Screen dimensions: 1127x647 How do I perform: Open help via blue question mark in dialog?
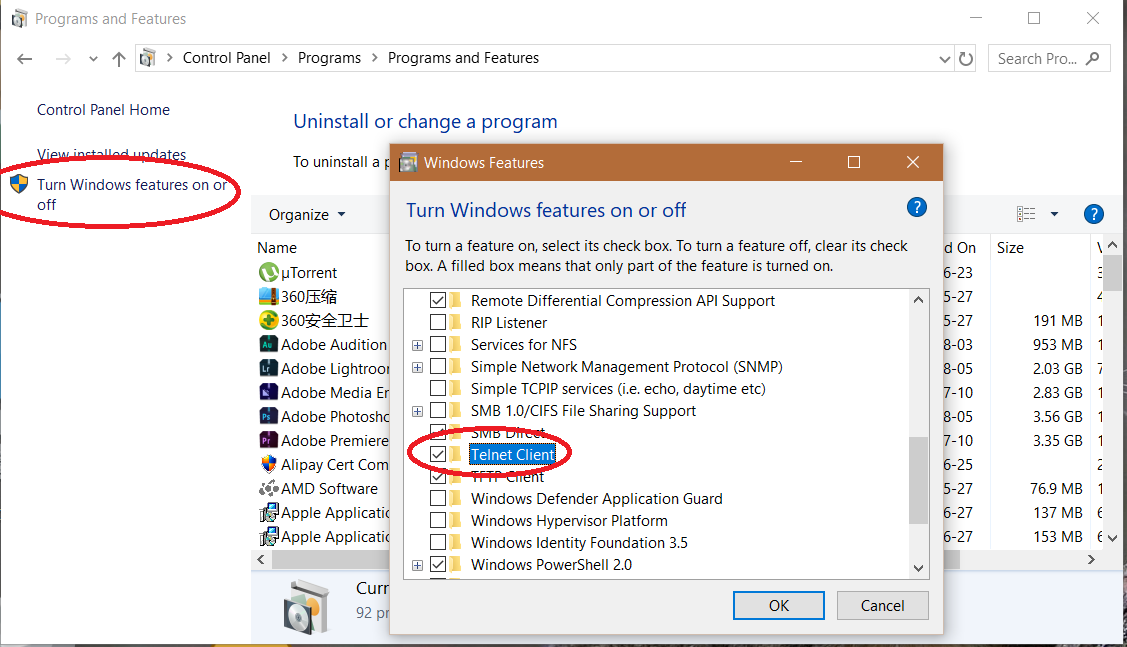[916, 208]
